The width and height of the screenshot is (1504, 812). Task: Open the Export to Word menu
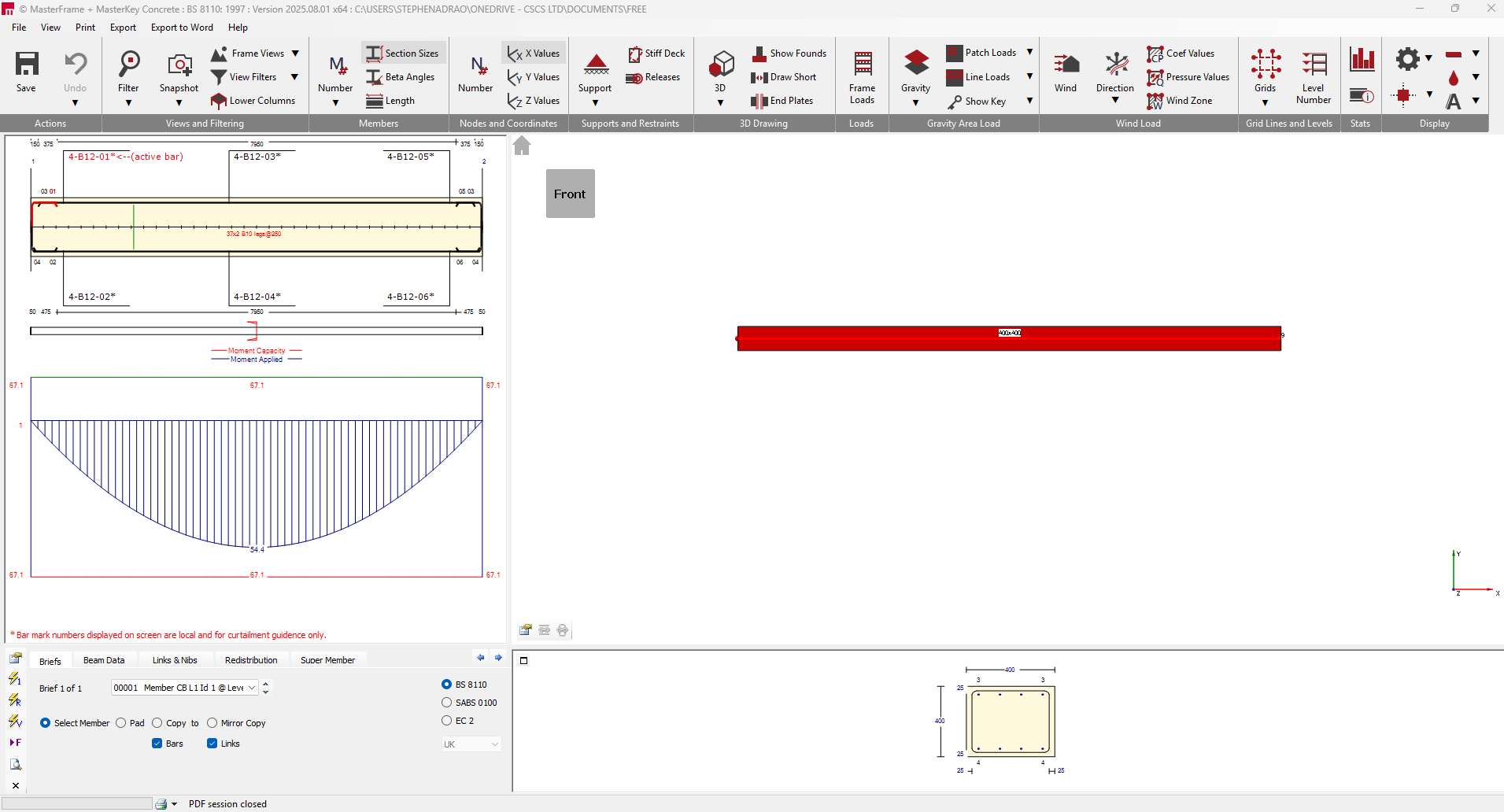182,28
